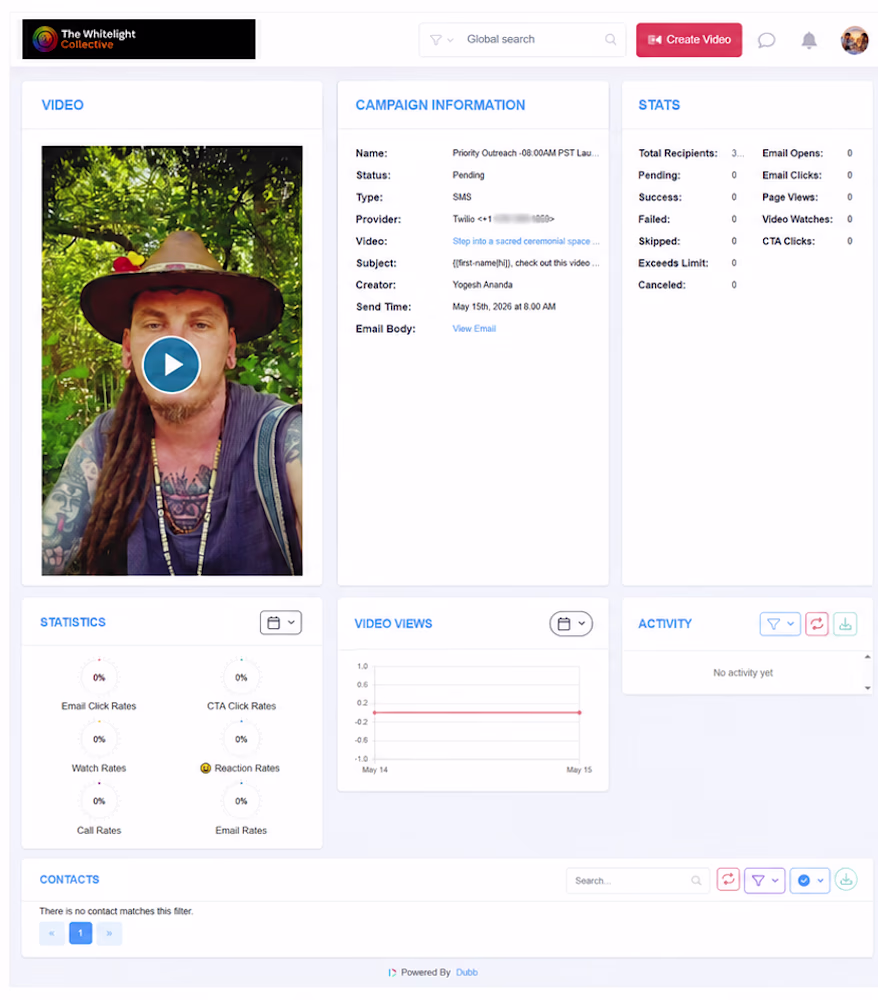This screenshot has height=1000, width=878.
Task: Click the Email Click Rates gauge
Action: click(99, 677)
